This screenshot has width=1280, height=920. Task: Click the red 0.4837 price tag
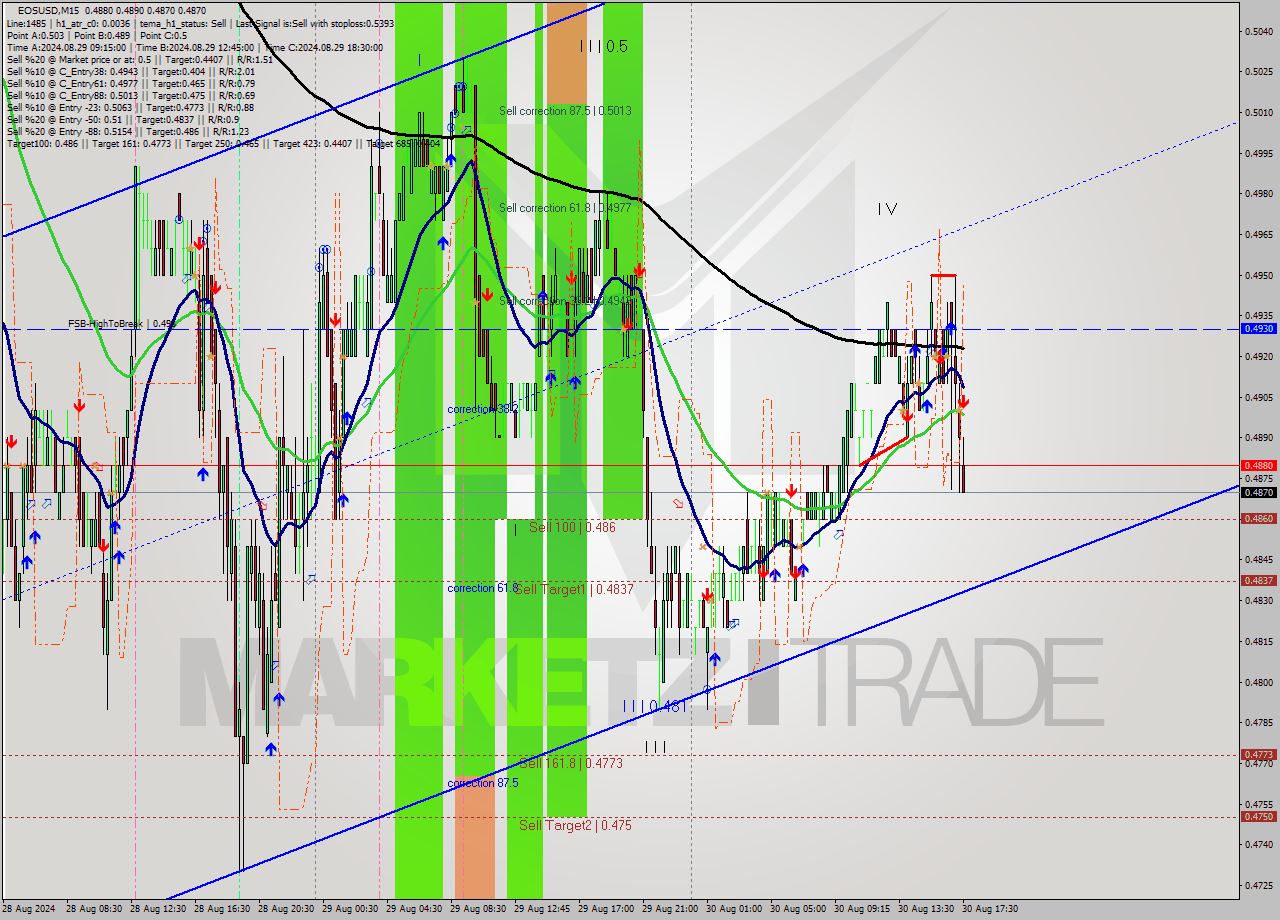1258,580
